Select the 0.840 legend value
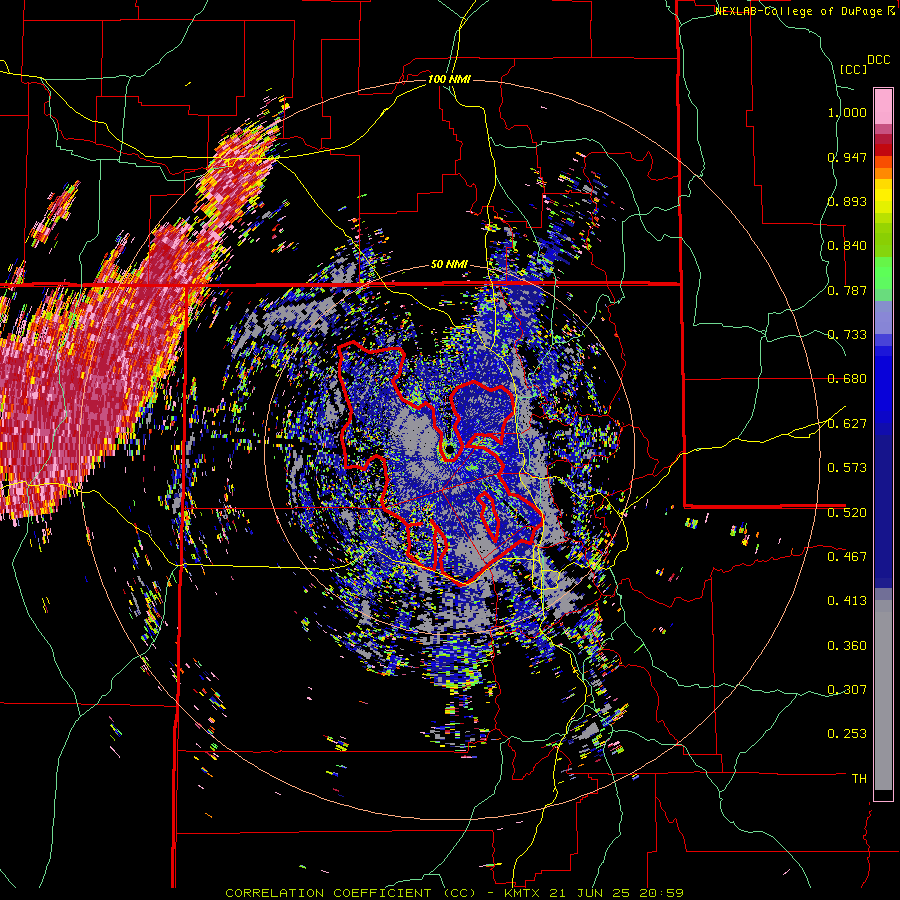This screenshot has height=900, width=900. coord(847,246)
